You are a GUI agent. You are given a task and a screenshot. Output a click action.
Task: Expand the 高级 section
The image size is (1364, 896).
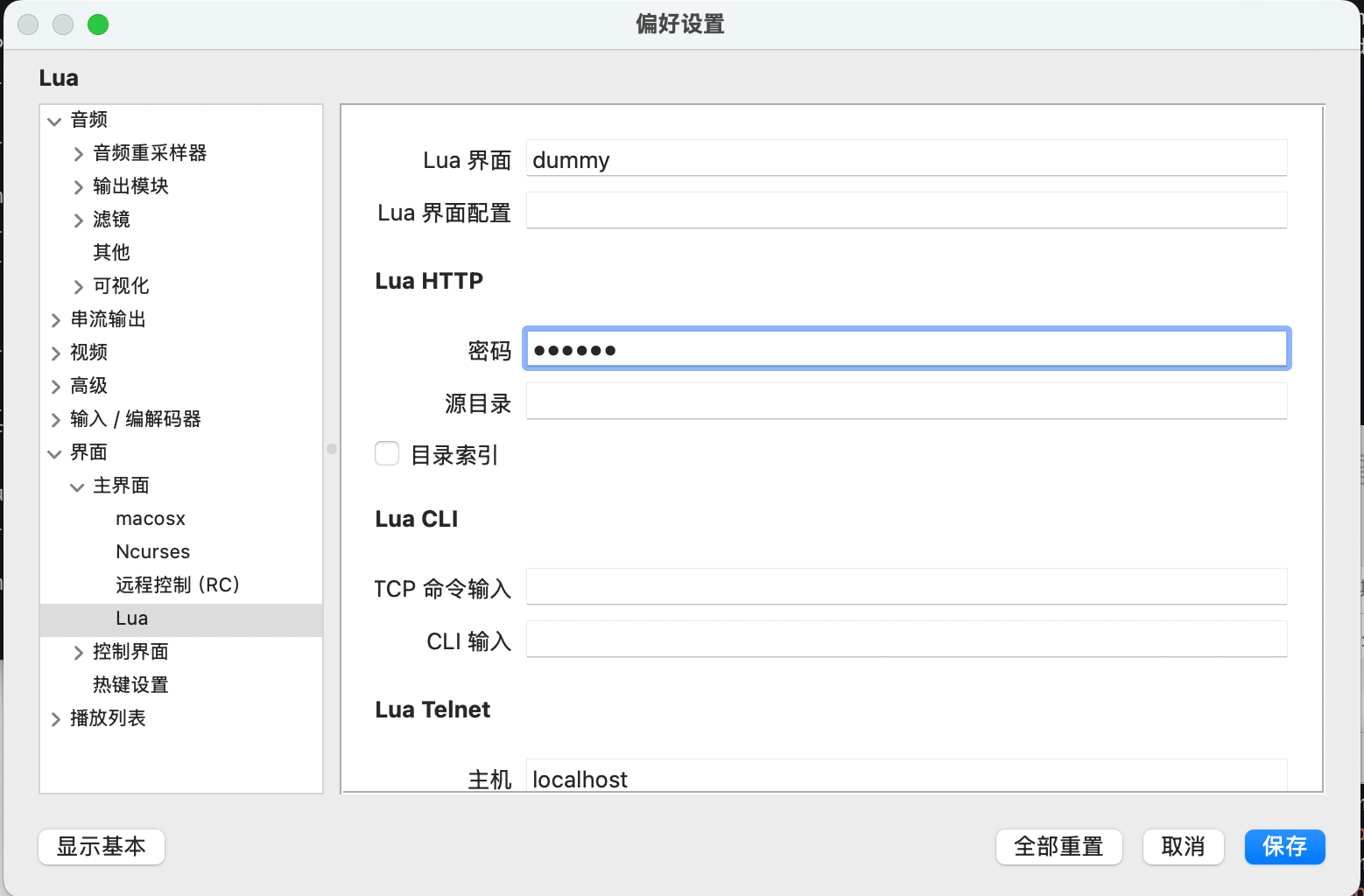pos(55,386)
